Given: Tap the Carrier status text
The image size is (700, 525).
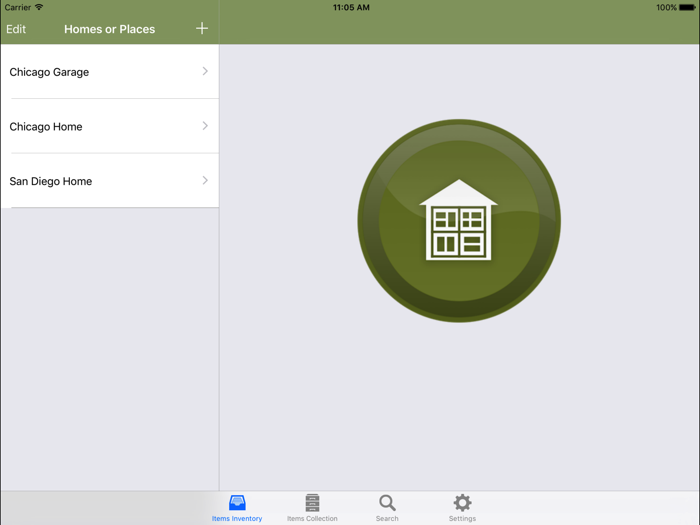Looking at the screenshot, I should point(18,8).
